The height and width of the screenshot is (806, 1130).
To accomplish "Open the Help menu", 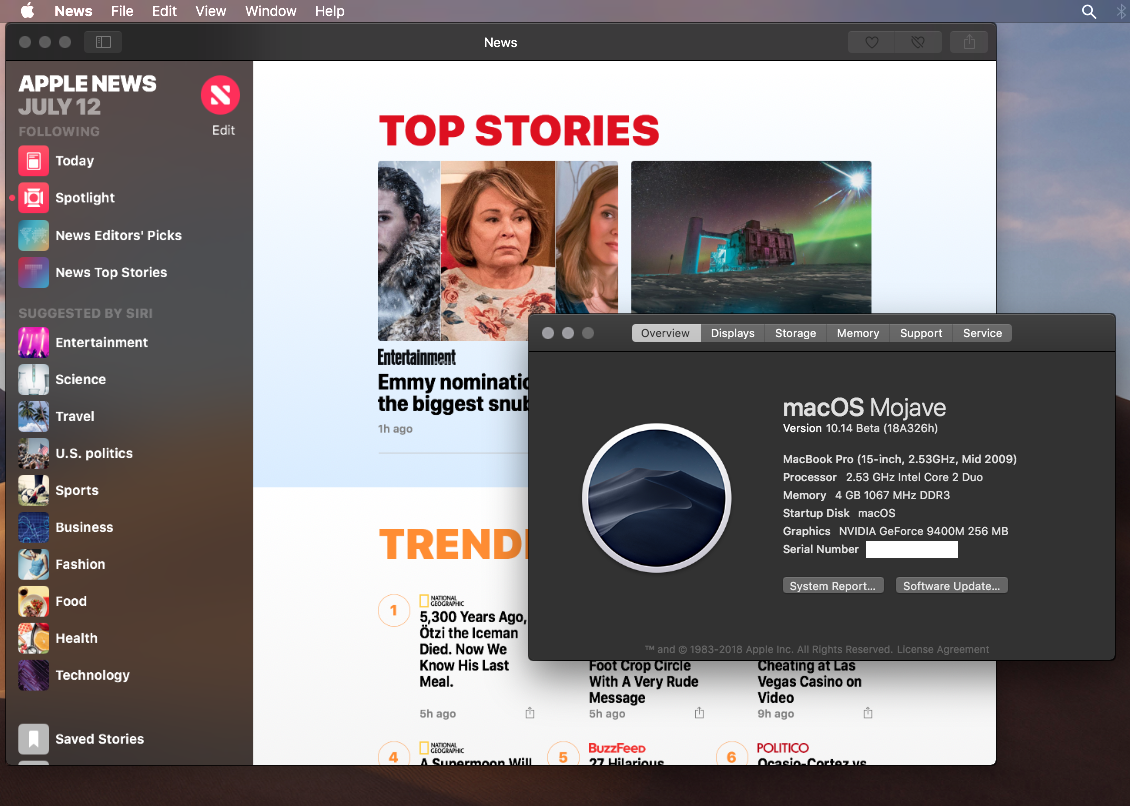I will point(329,11).
